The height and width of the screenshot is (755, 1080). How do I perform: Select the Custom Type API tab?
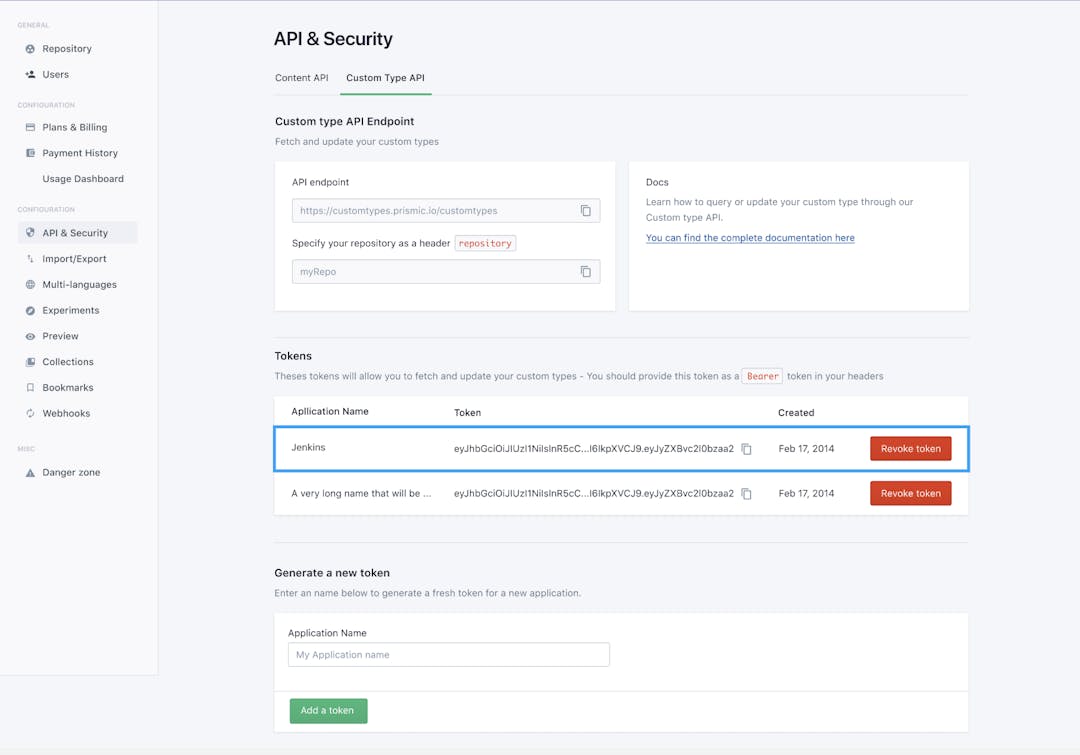point(385,77)
